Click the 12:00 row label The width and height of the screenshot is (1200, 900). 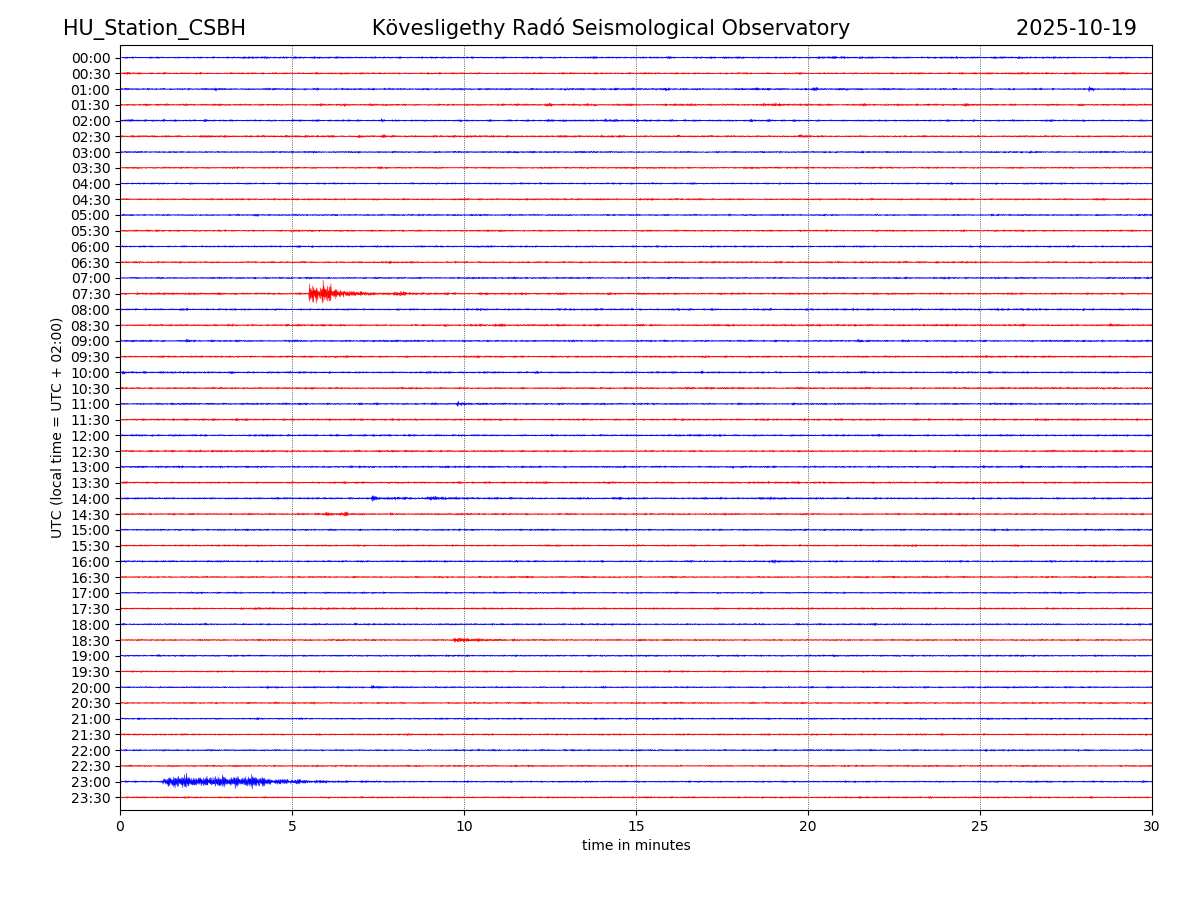pyautogui.click(x=91, y=436)
